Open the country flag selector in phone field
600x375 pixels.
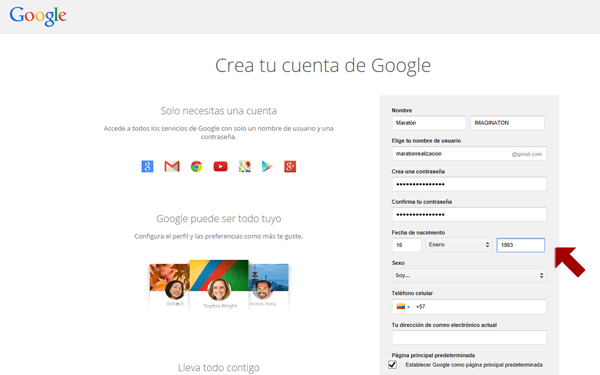click(403, 307)
